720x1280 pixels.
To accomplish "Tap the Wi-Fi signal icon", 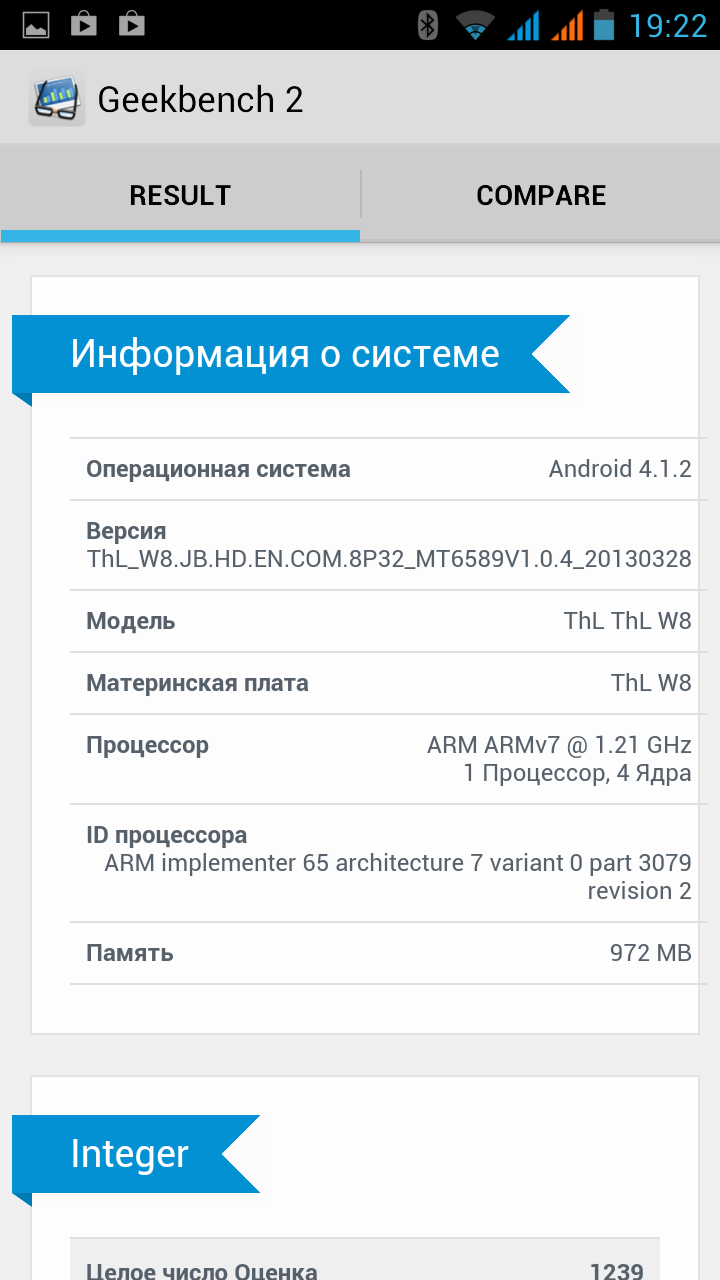I will click(475, 25).
